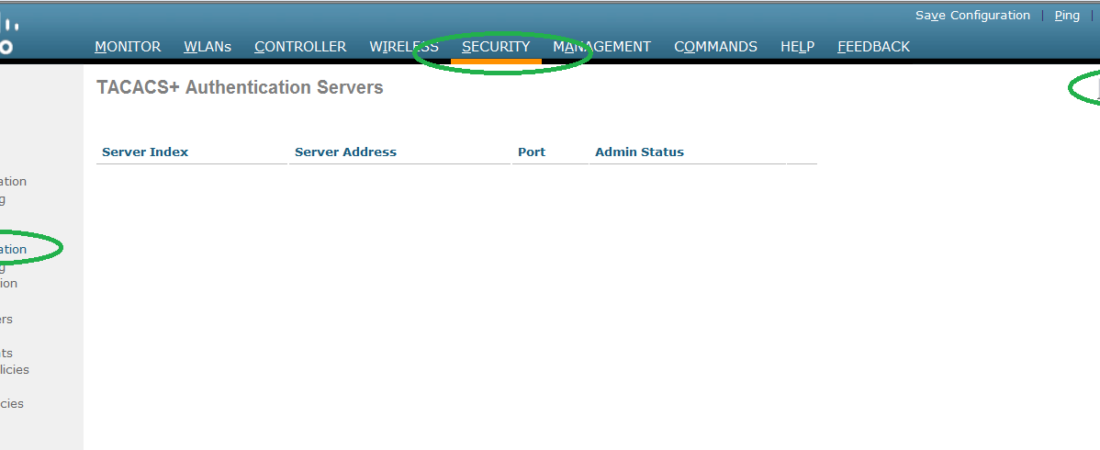The height and width of the screenshot is (450, 1100).
Task: Click the Port column header
Action: tap(532, 152)
